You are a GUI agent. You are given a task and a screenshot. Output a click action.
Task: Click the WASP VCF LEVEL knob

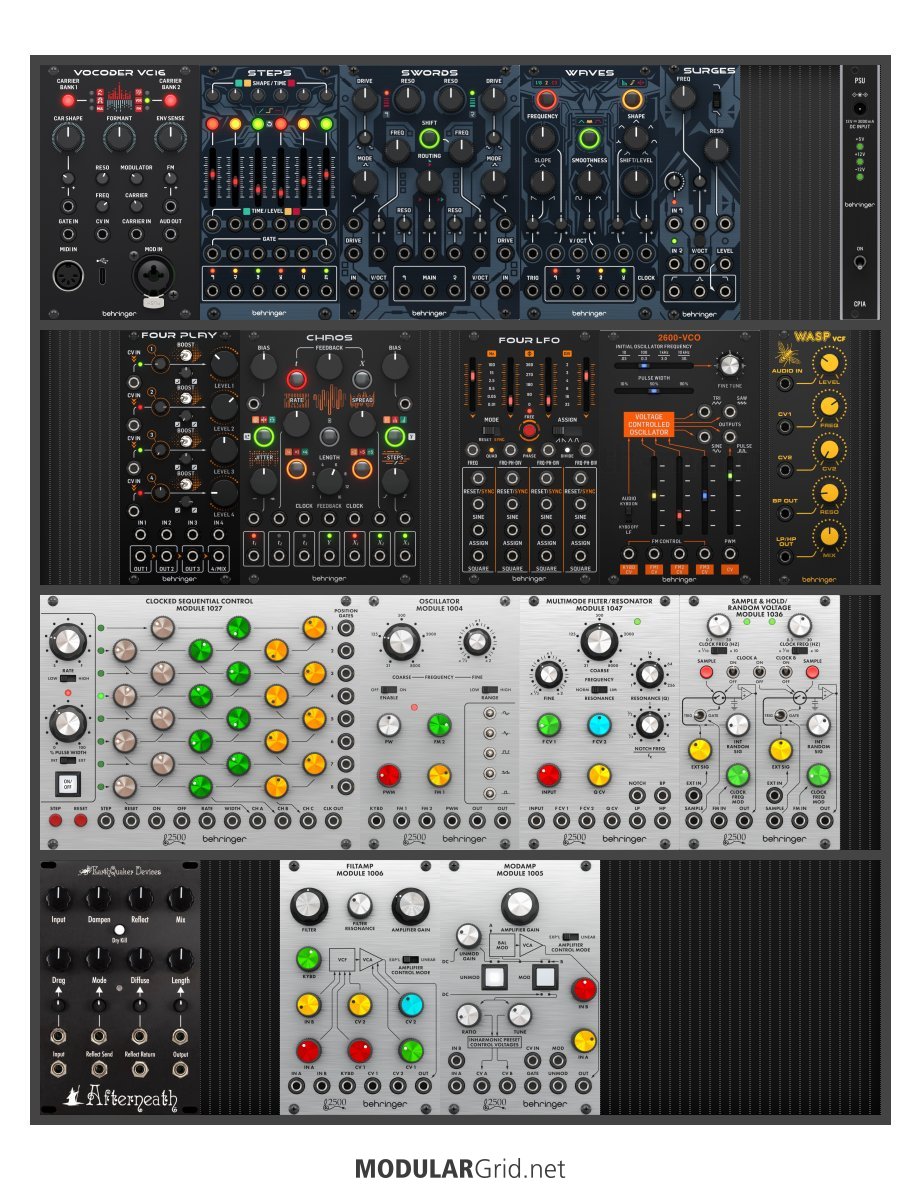[828, 362]
